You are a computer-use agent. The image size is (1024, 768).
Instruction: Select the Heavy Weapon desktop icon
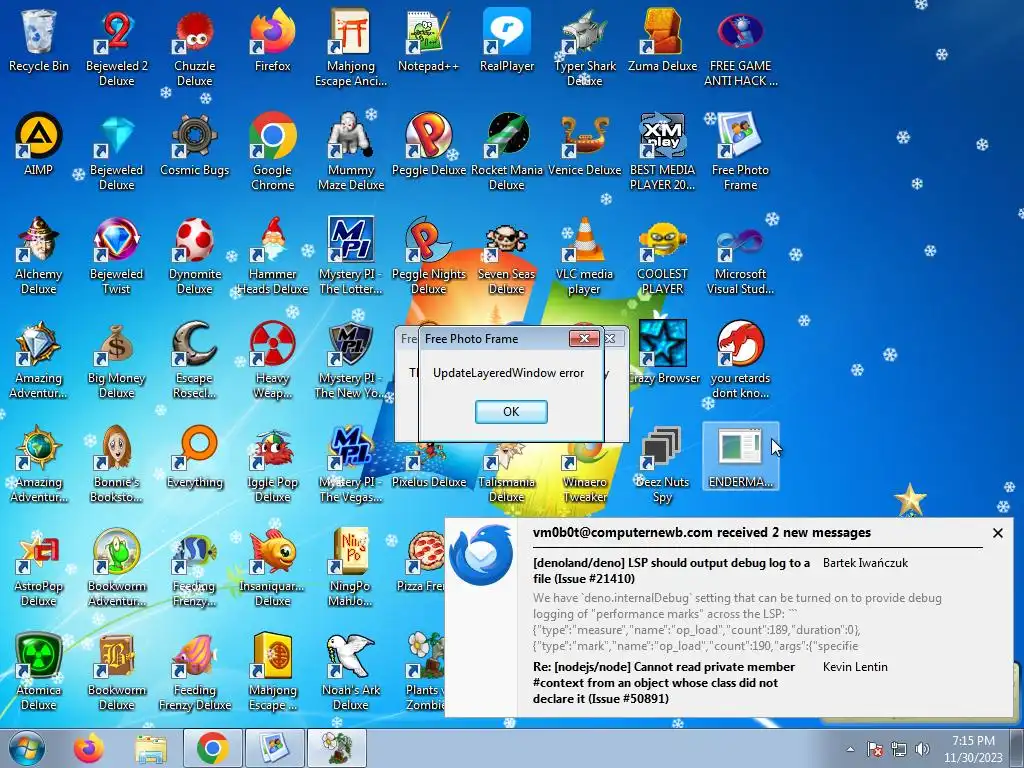[272, 360]
